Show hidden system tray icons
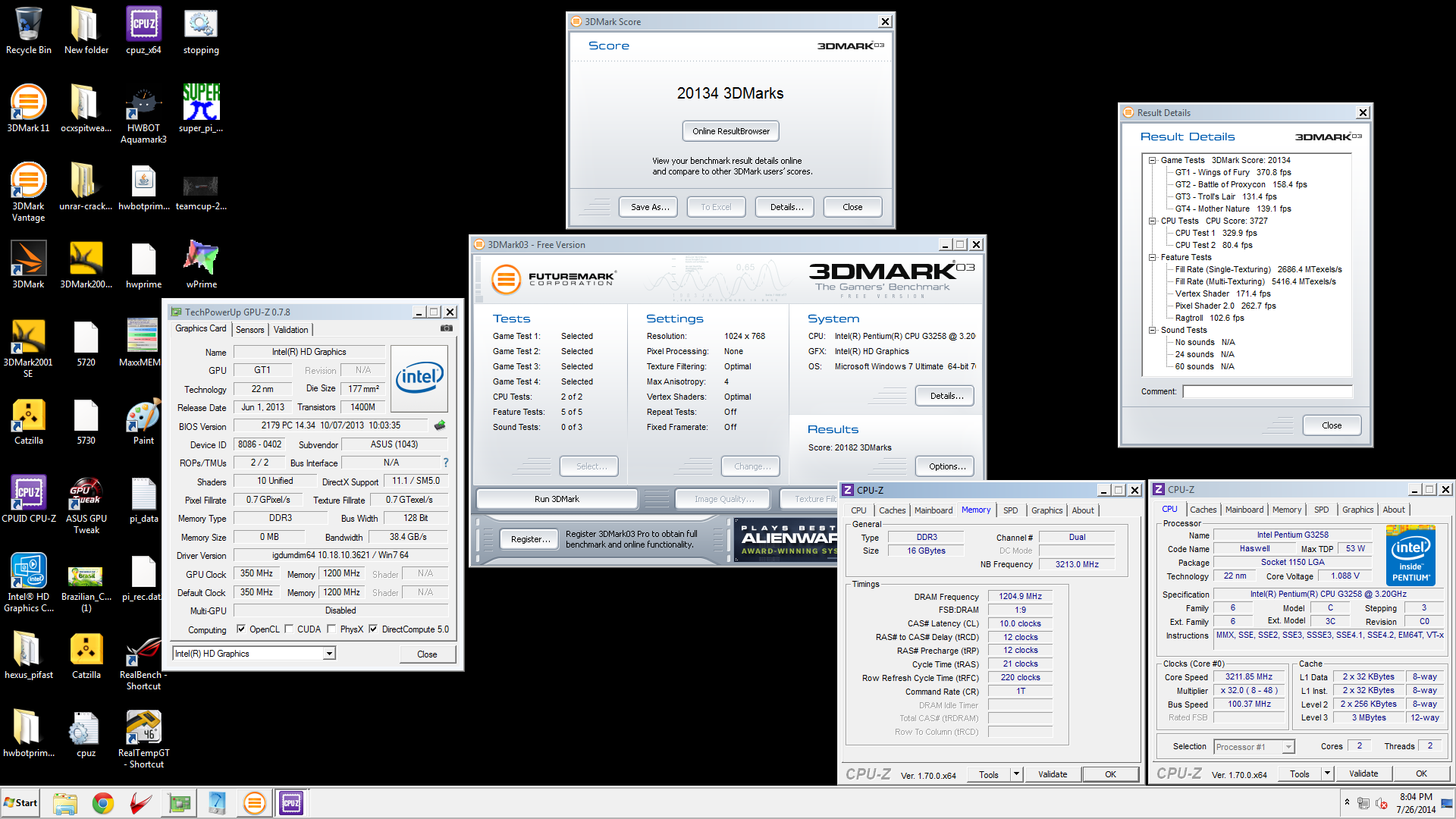The width and height of the screenshot is (1456, 819). pos(1347,802)
